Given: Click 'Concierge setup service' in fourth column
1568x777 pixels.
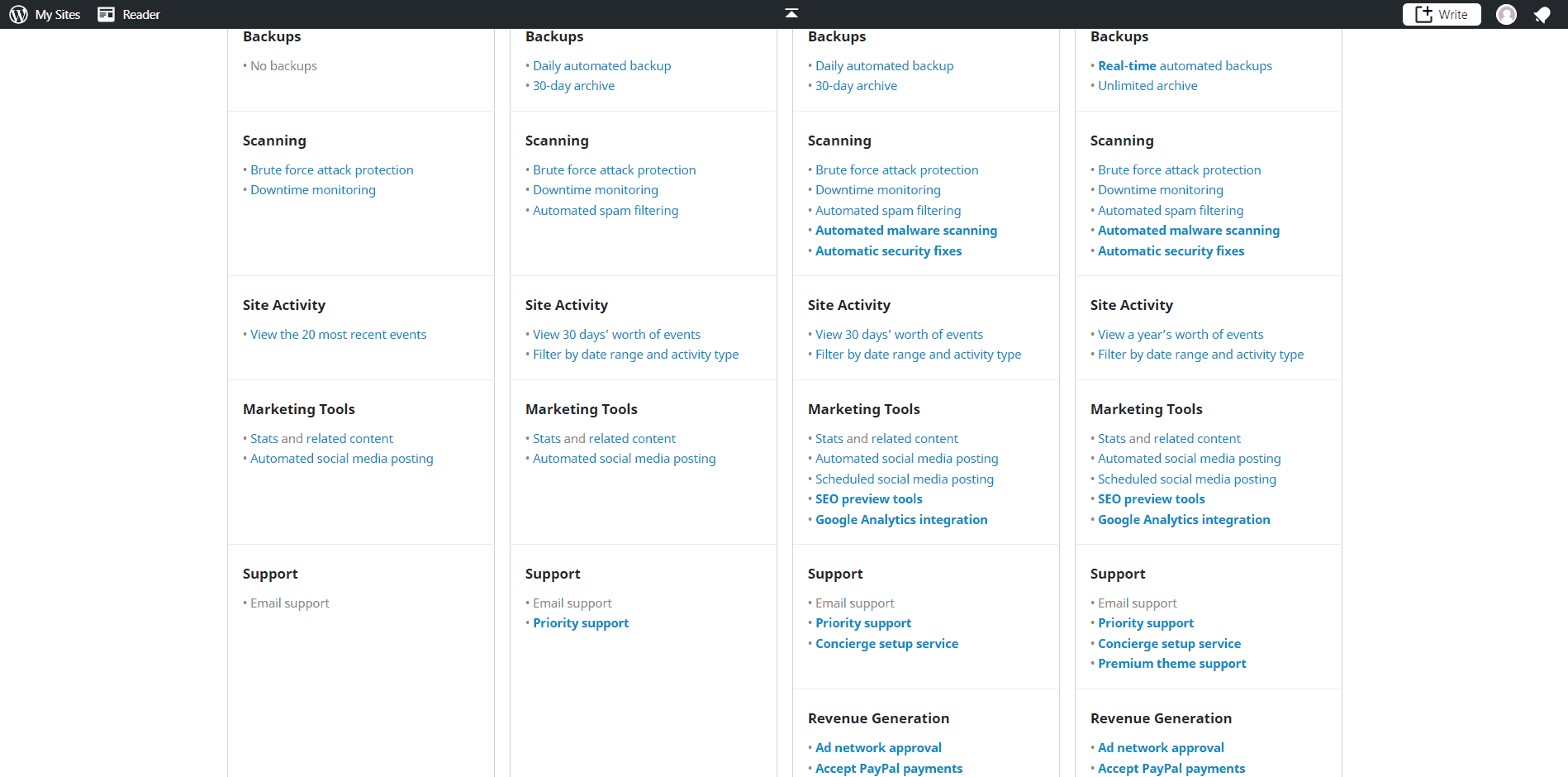Looking at the screenshot, I should coord(1170,644).
